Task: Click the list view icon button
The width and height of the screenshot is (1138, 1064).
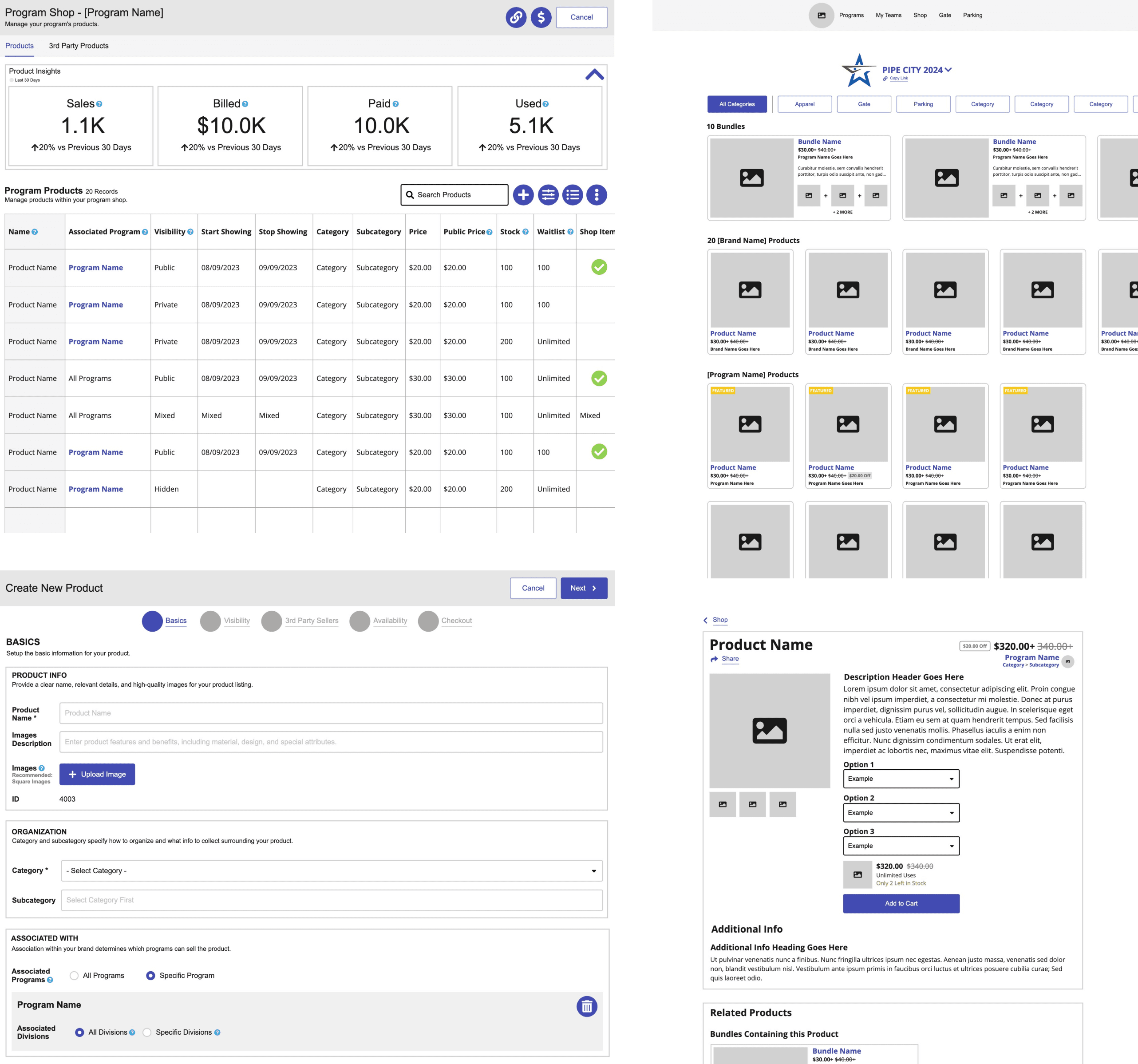Action: [573, 195]
